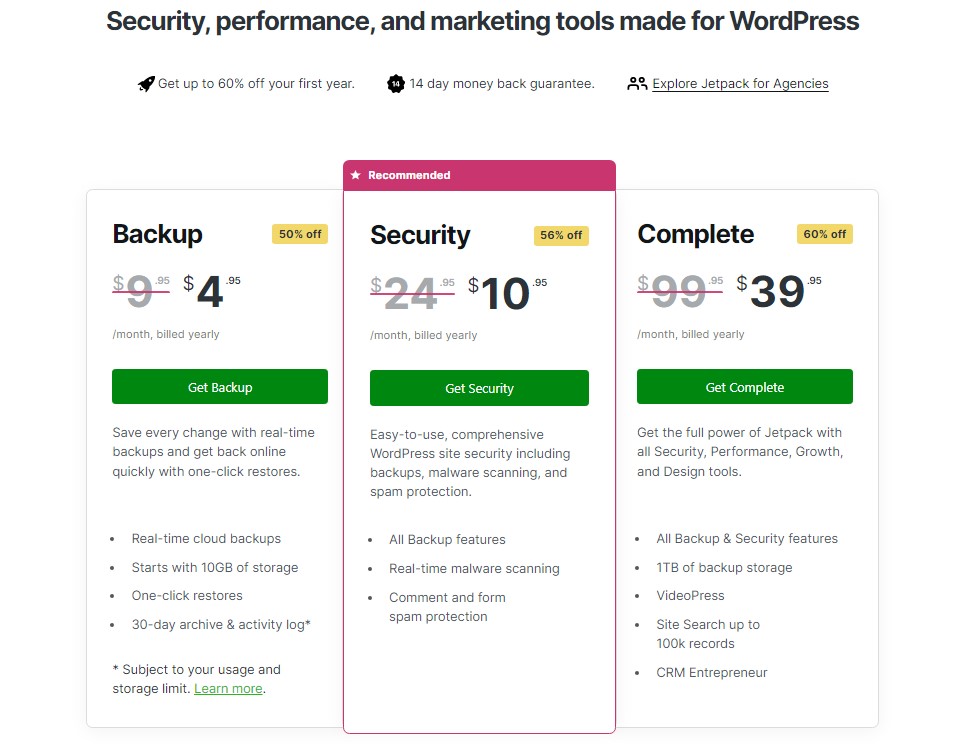
Task: Click the 56% off badge
Action: point(561,235)
